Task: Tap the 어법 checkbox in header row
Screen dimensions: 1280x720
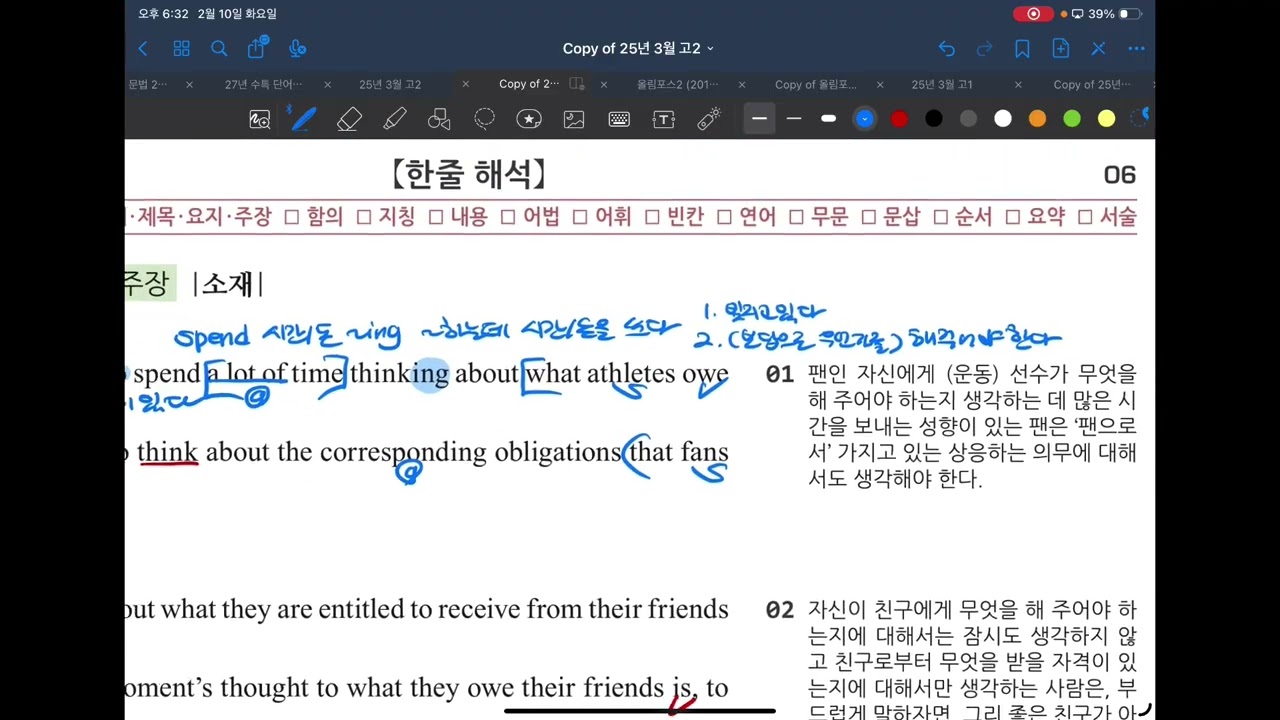Action: pyautogui.click(x=507, y=217)
